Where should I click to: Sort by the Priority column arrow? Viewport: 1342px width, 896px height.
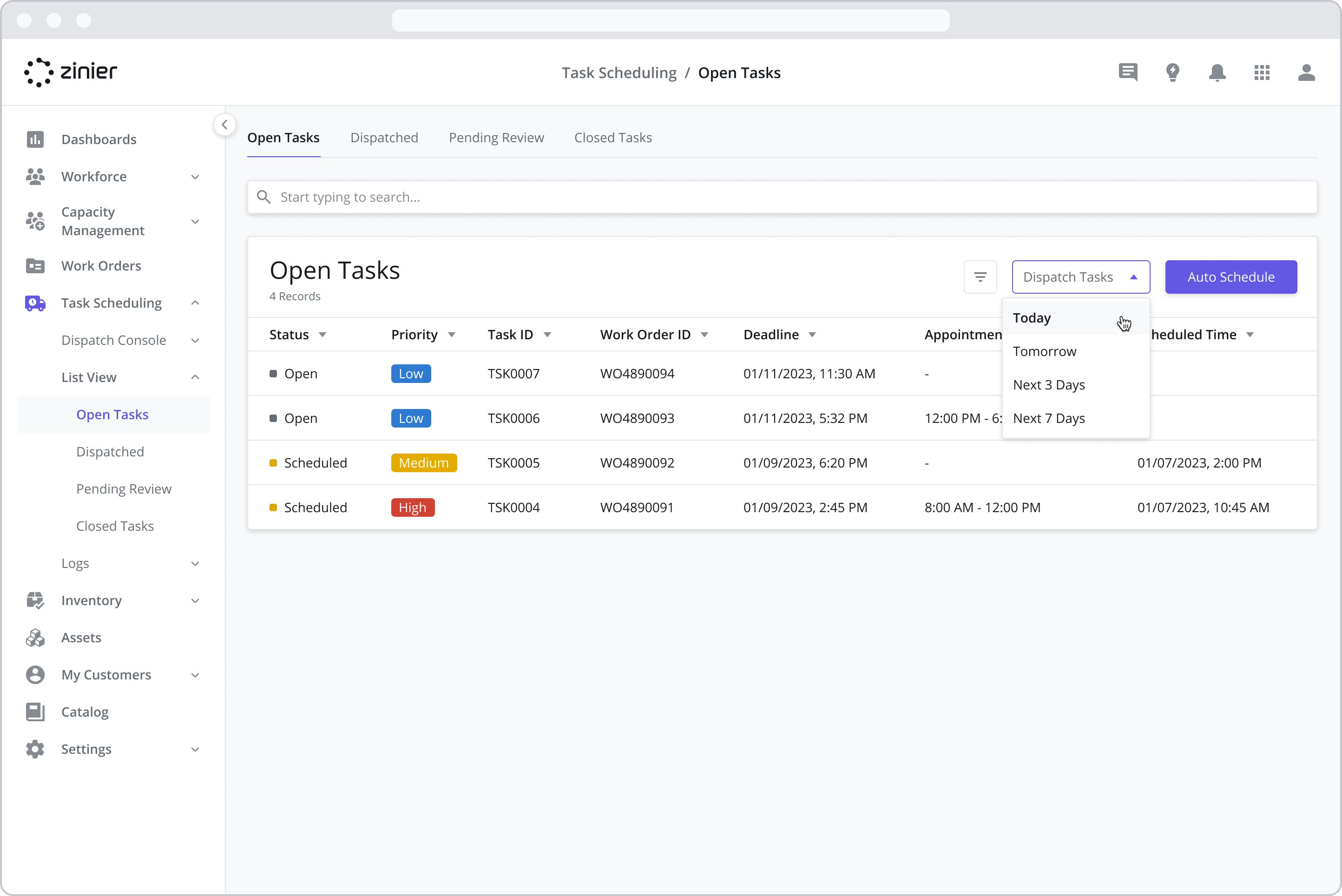click(452, 335)
